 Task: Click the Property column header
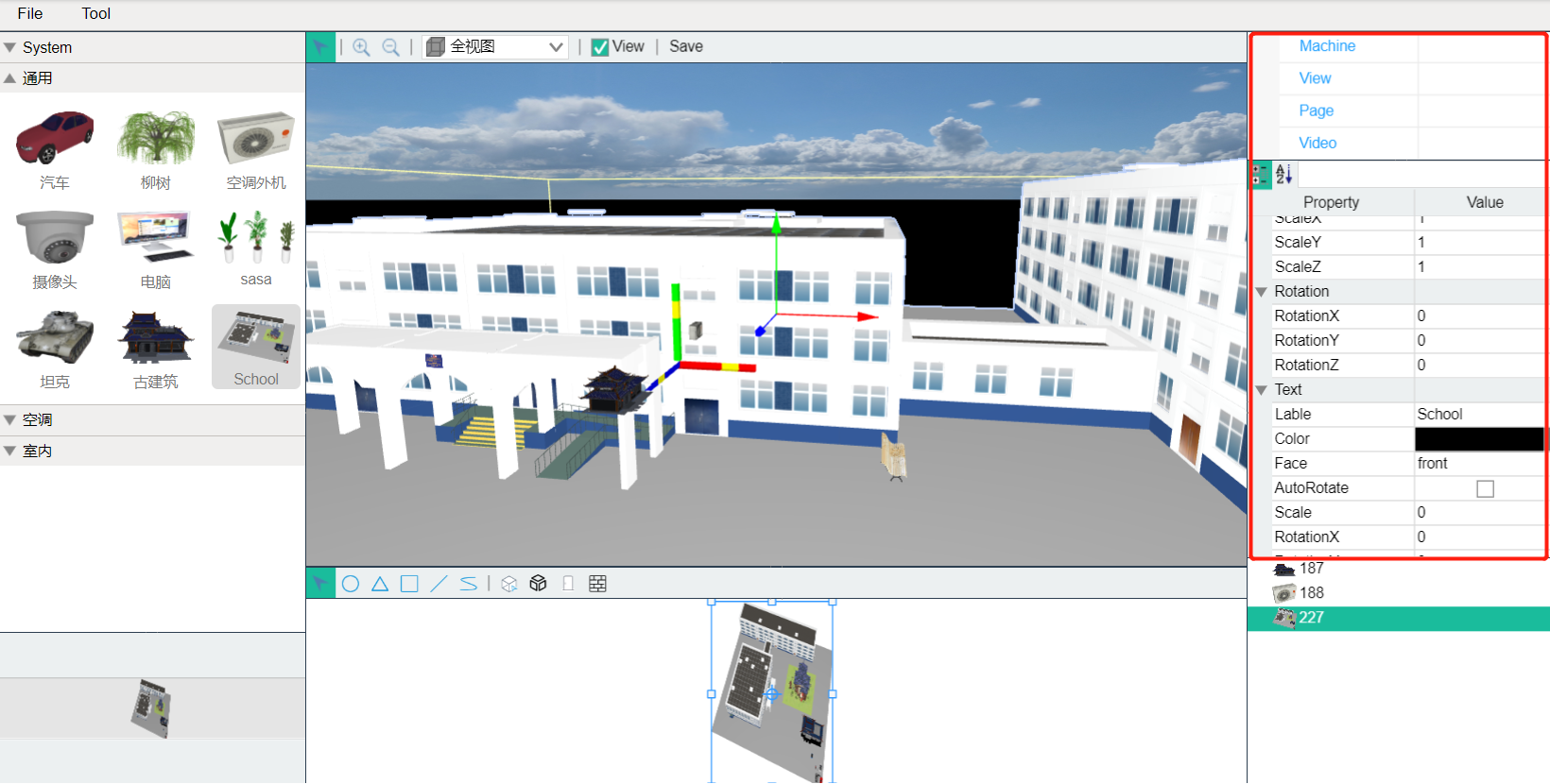pyautogui.click(x=1331, y=202)
